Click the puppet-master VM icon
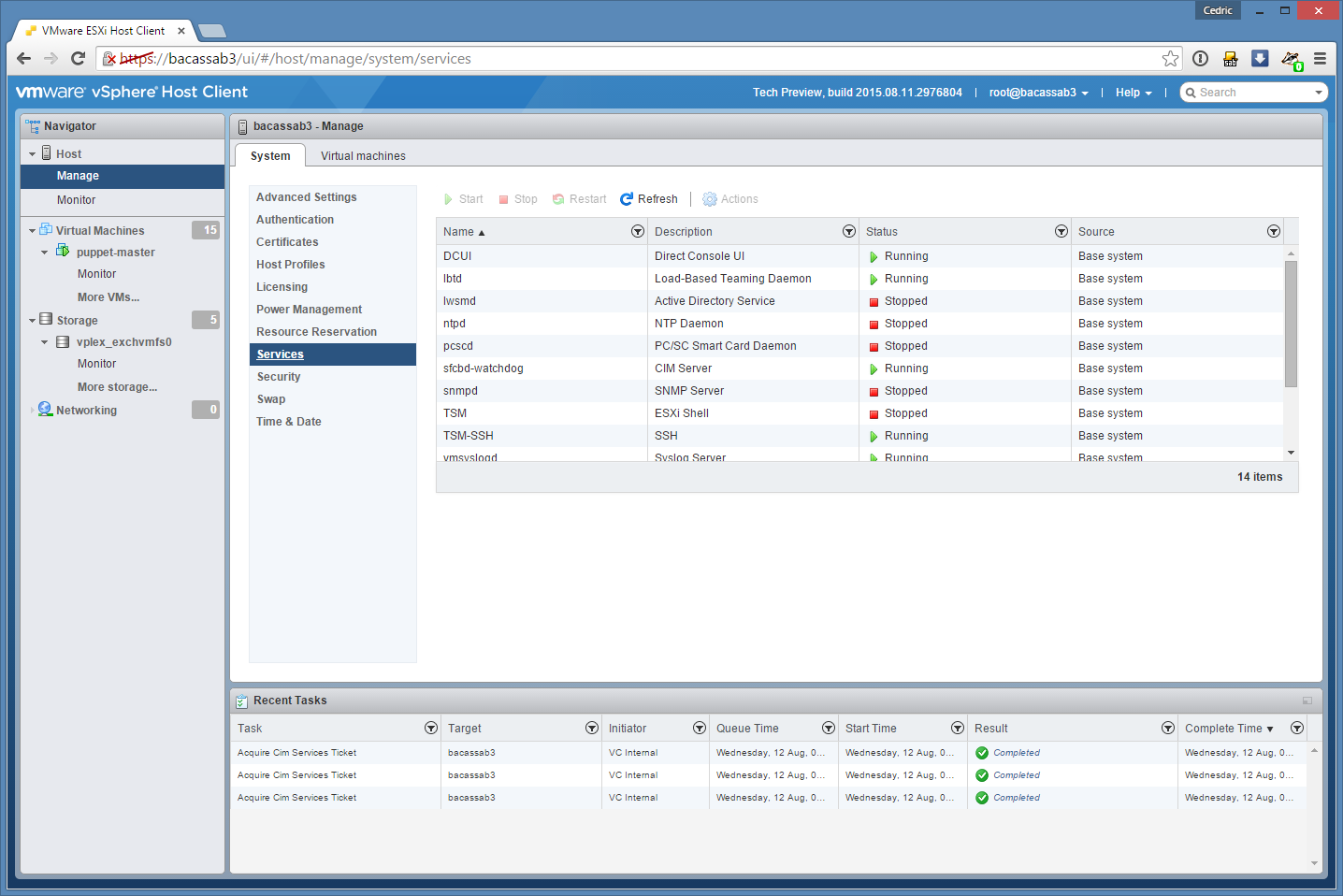The width and height of the screenshot is (1343, 896). coord(63,252)
